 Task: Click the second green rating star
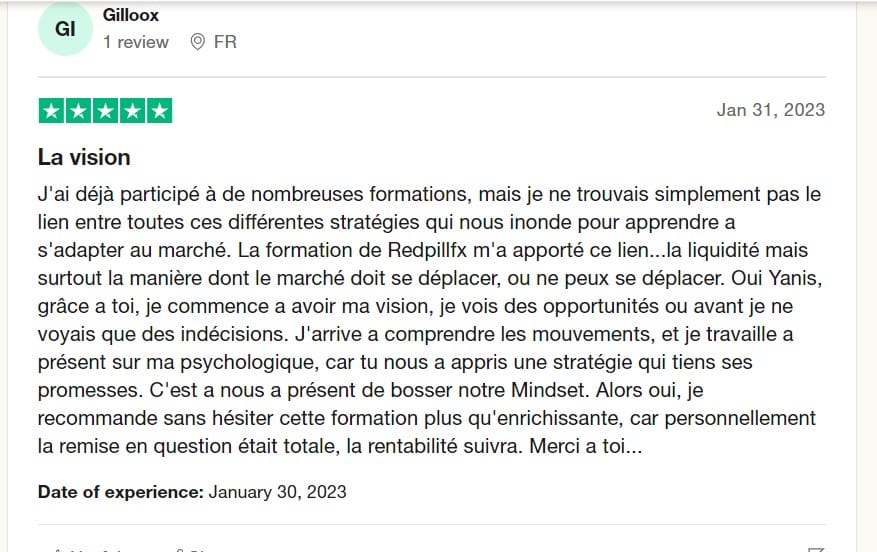[78, 111]
